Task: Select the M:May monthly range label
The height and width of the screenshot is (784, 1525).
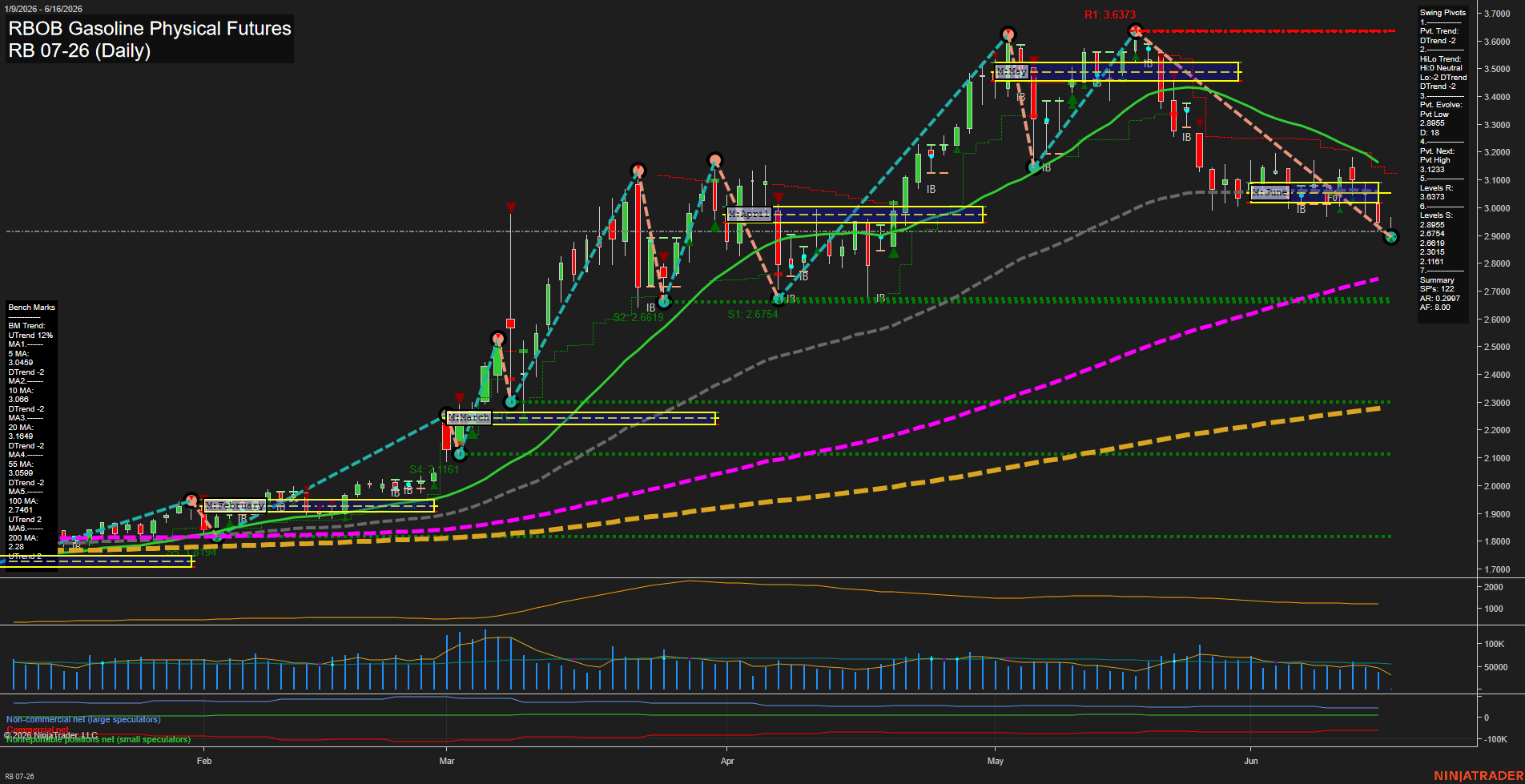Action: point(1011,71)
